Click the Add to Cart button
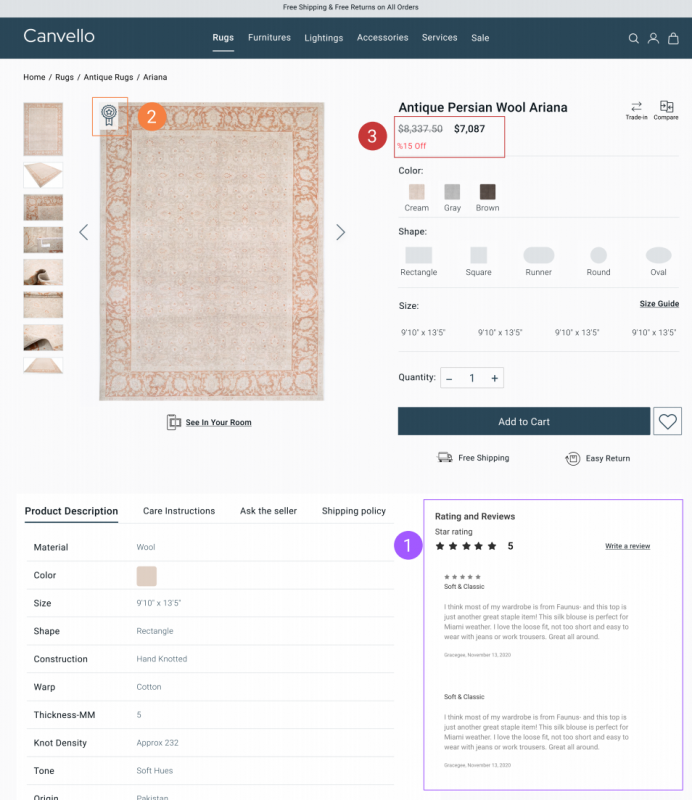 pos(524,422)
